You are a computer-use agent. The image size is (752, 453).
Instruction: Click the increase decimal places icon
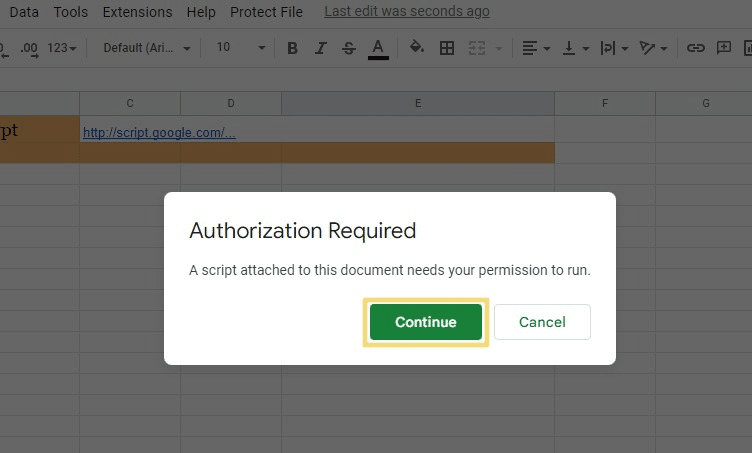pyautogui.click(x=29, y=48)
